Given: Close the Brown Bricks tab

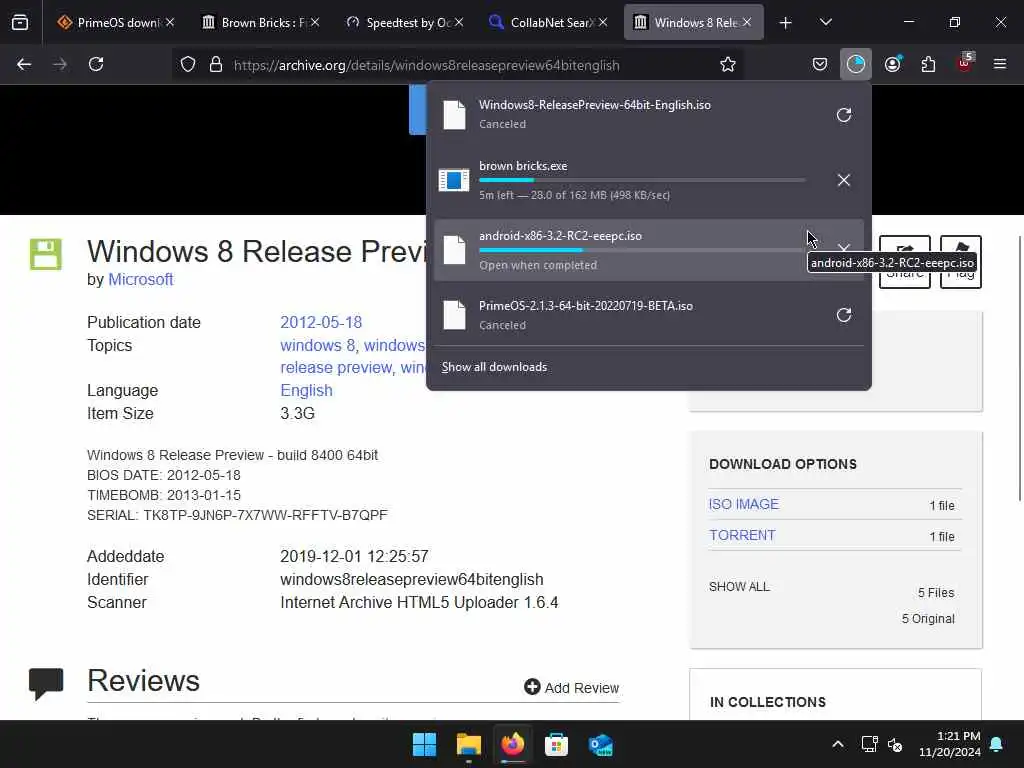Looking at the screenshot, I should [315, 22].
